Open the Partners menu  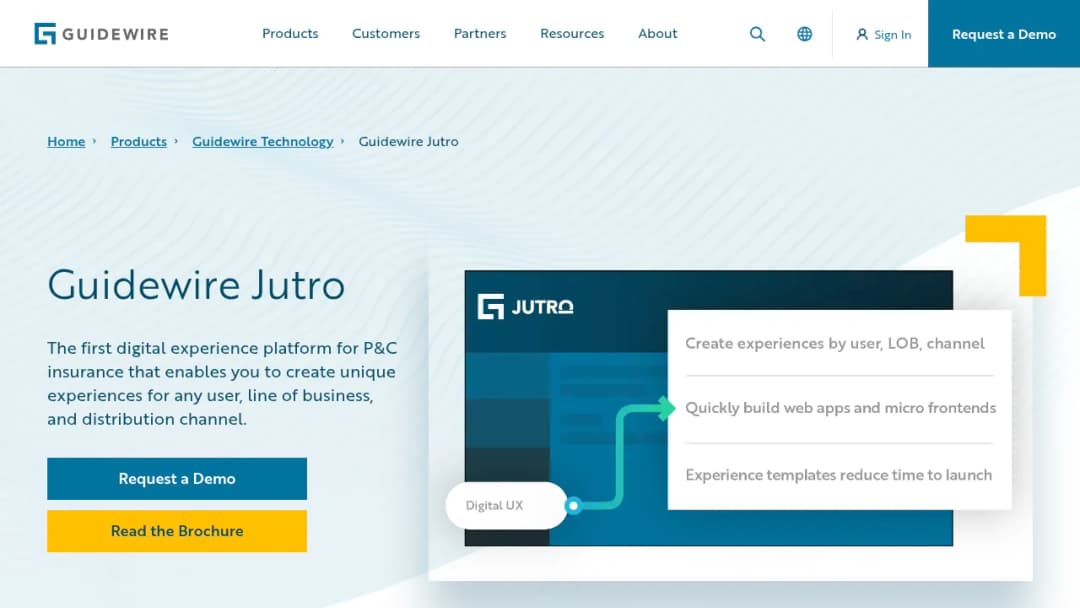tap(480, 33)
